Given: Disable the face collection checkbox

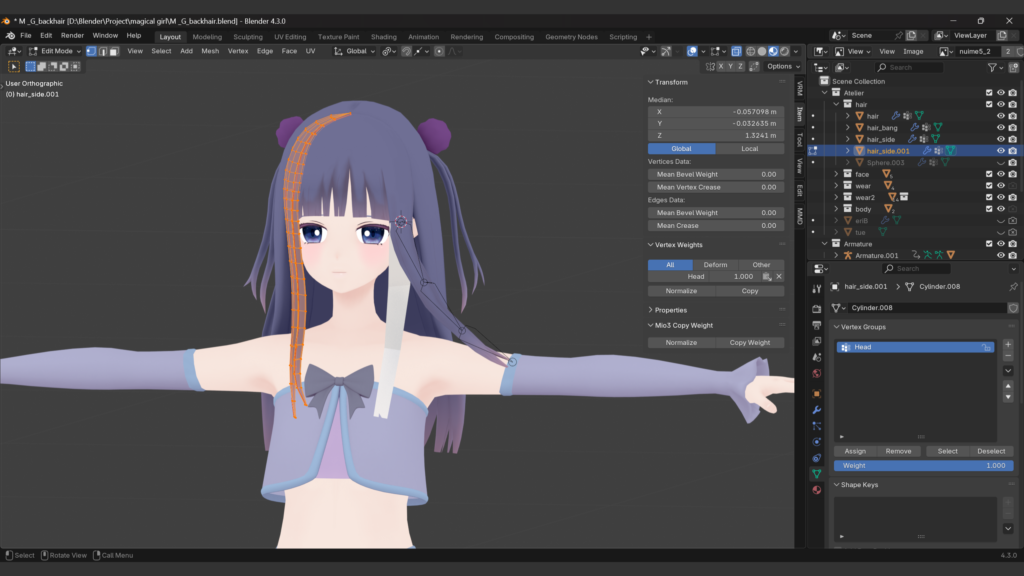Looking at the screenshot, I should tap(989, 173).
